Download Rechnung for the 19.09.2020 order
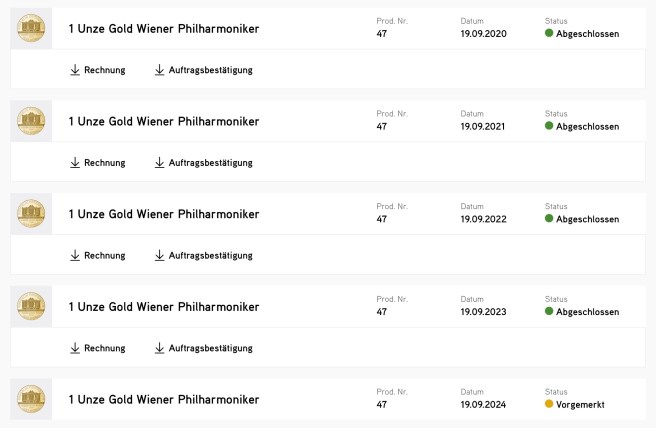The height and width of the screenshot is (428, 656). coord(104,70)
